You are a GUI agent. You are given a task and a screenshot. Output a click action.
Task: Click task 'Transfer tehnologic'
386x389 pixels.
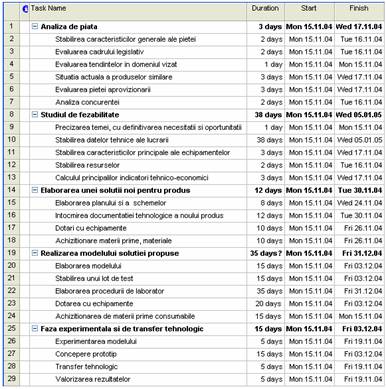86,367
